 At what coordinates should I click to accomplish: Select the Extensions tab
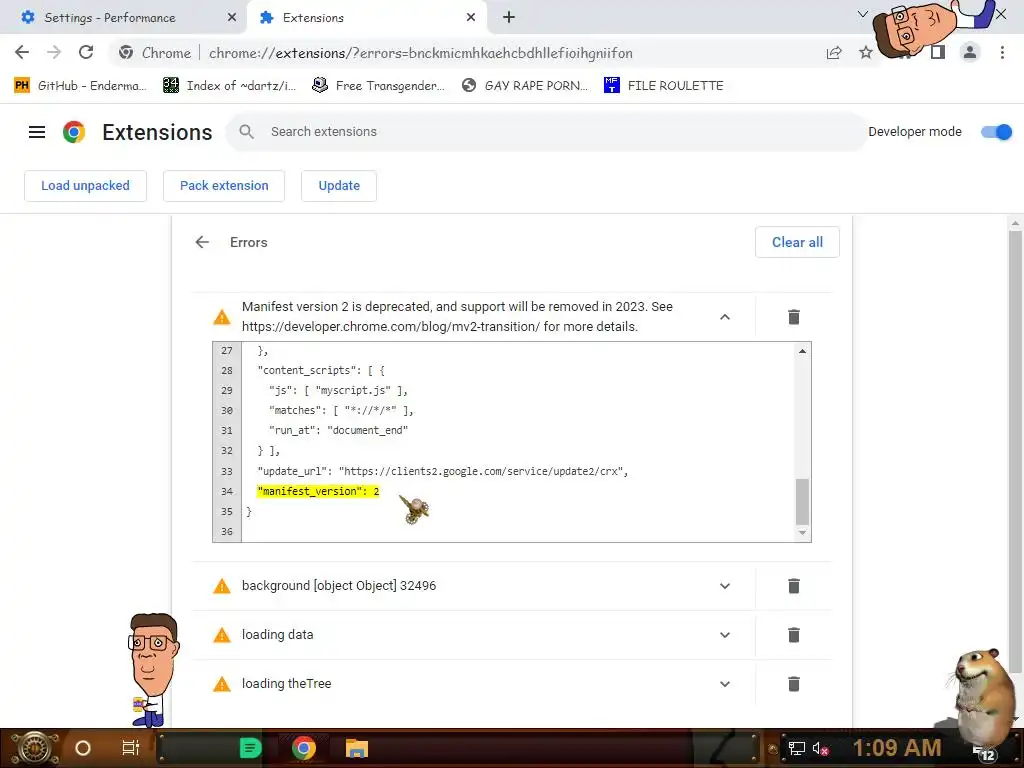[367, 18]
